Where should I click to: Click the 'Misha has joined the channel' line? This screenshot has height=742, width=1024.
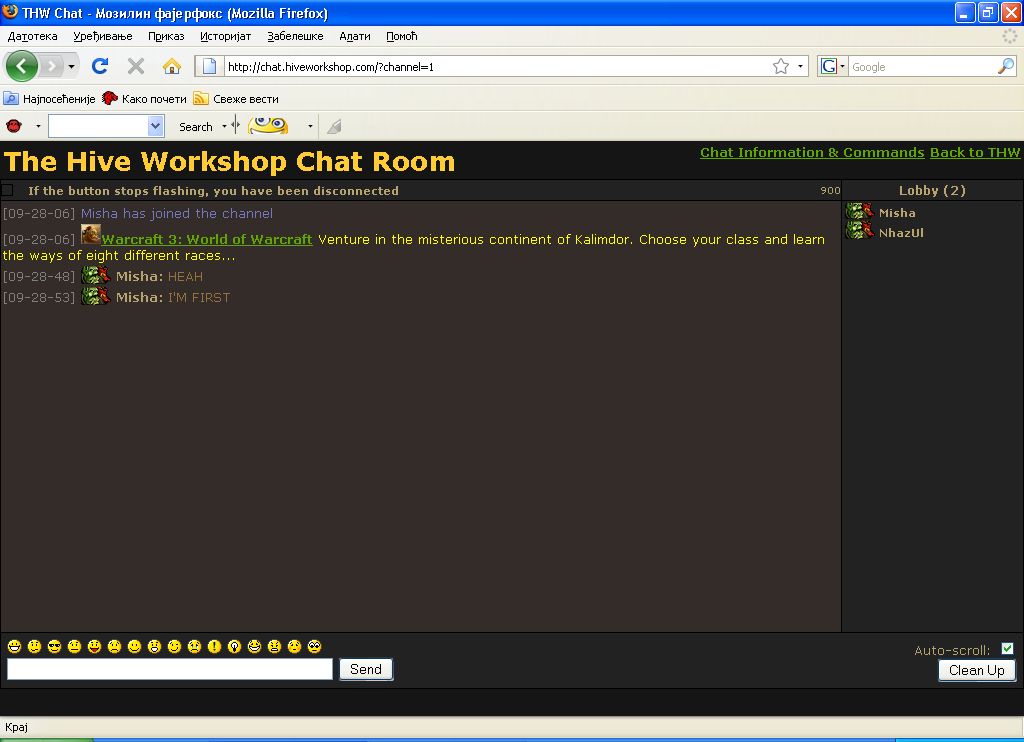[176, 213]
